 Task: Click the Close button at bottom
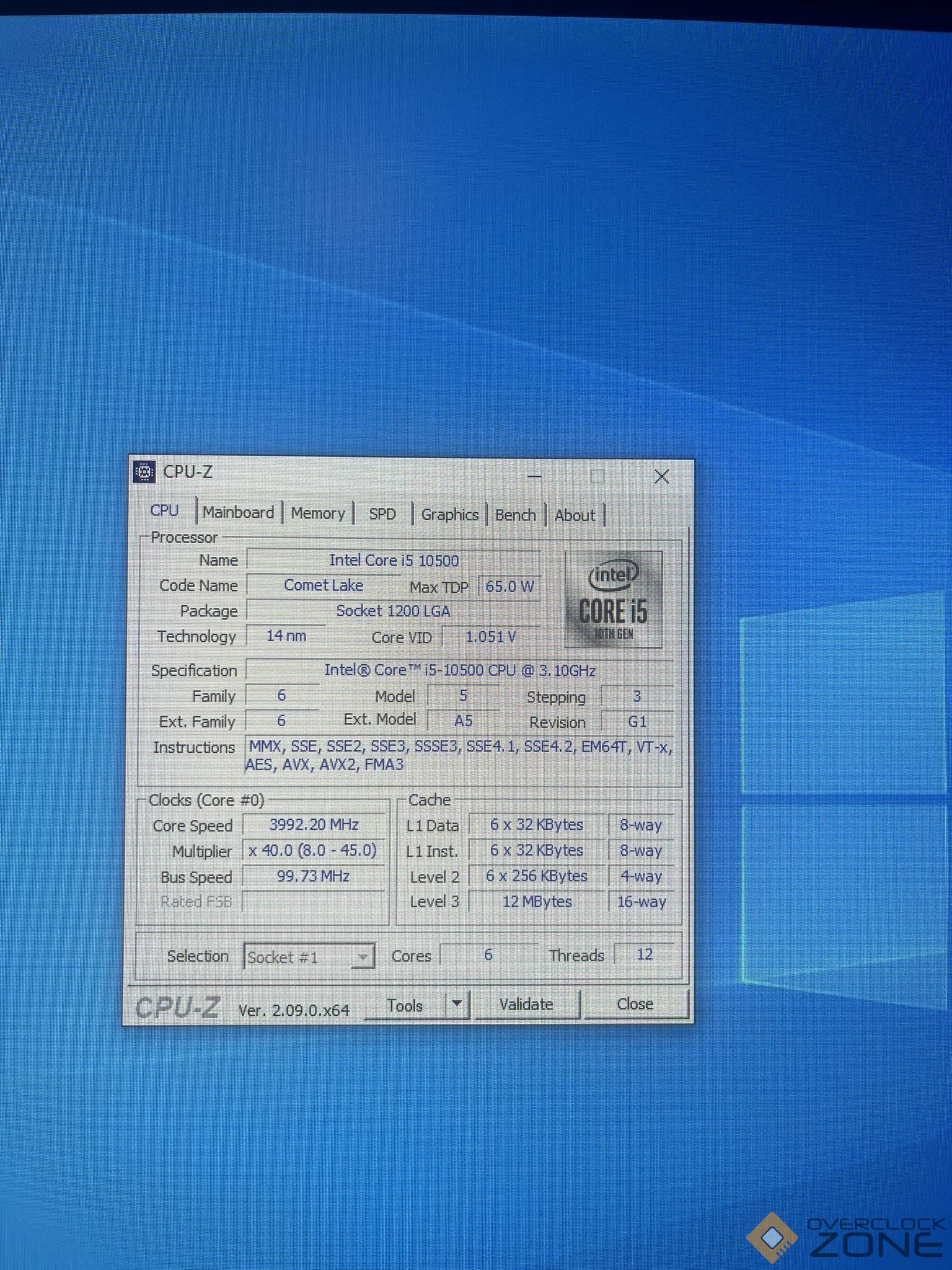(635, 1003)
